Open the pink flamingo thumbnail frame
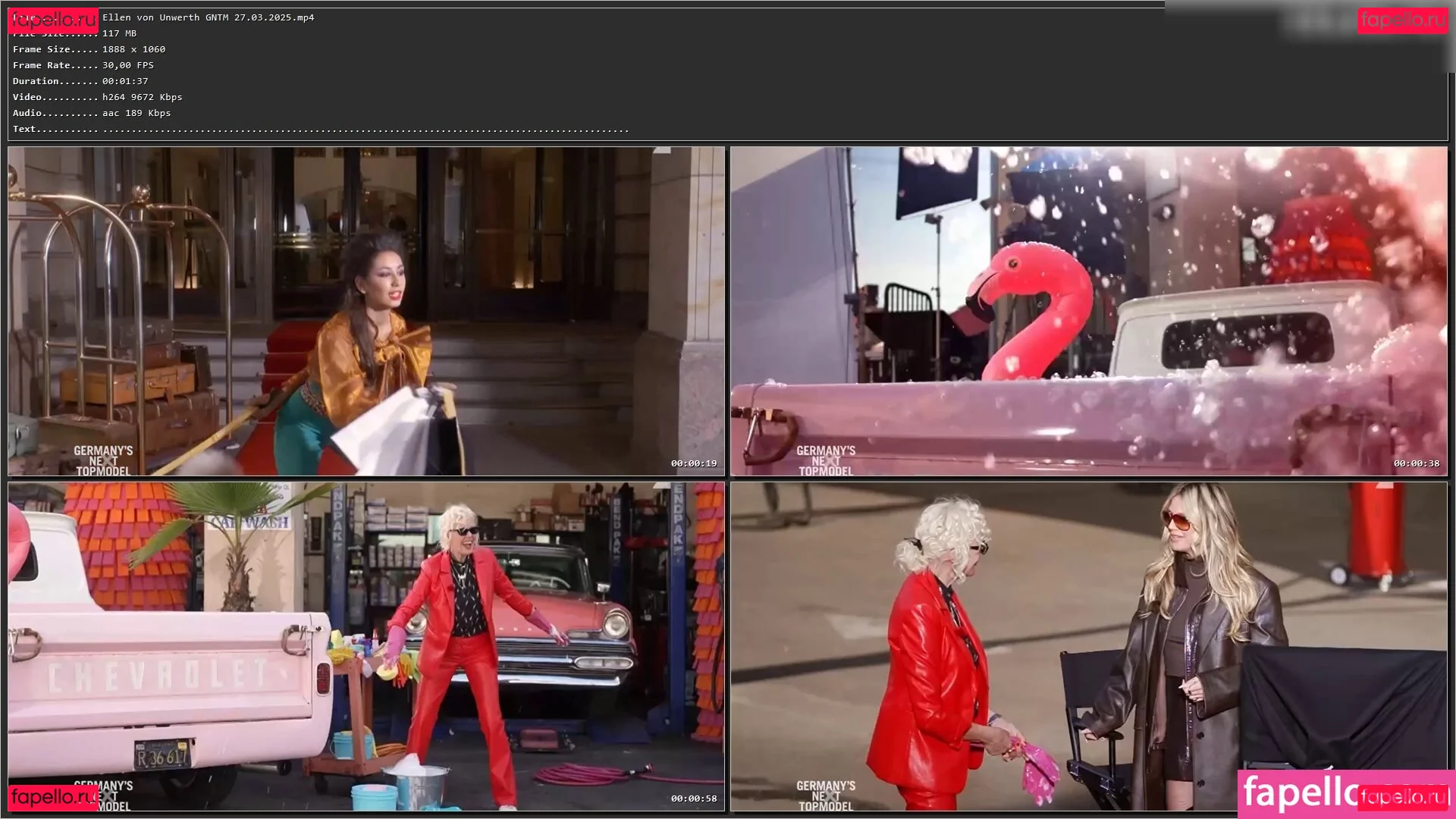This screenshot has height=819, width=1456. [x=1088, y=311]
